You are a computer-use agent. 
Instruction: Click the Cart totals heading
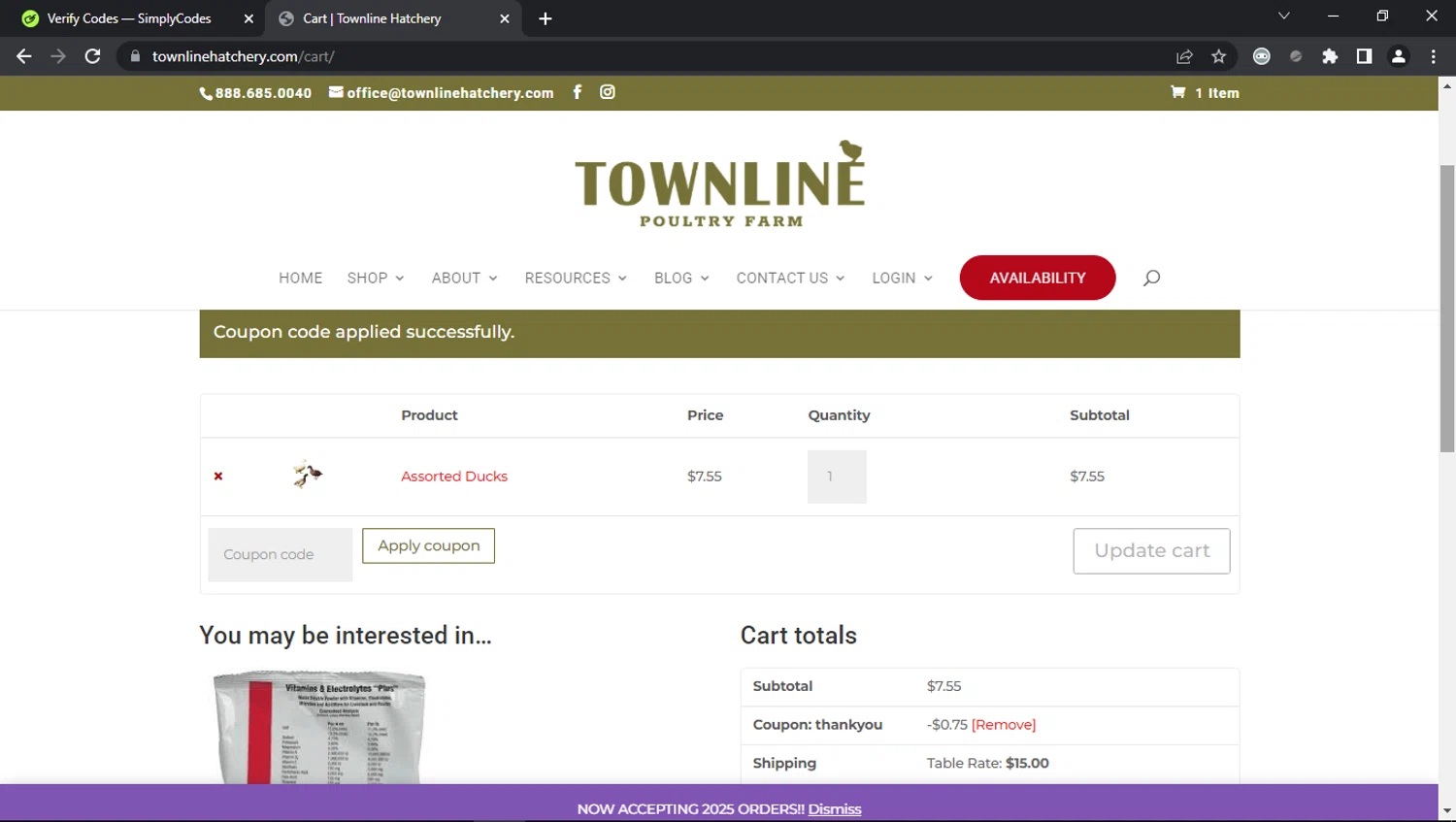[799, 636]
